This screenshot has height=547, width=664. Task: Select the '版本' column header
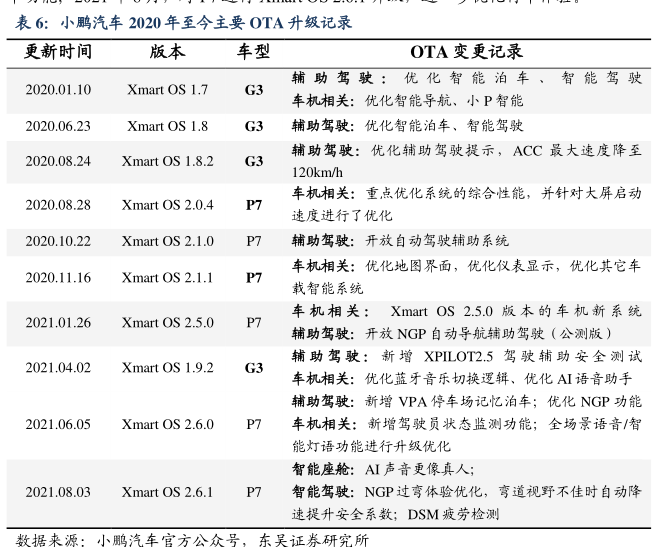(167, 52)
